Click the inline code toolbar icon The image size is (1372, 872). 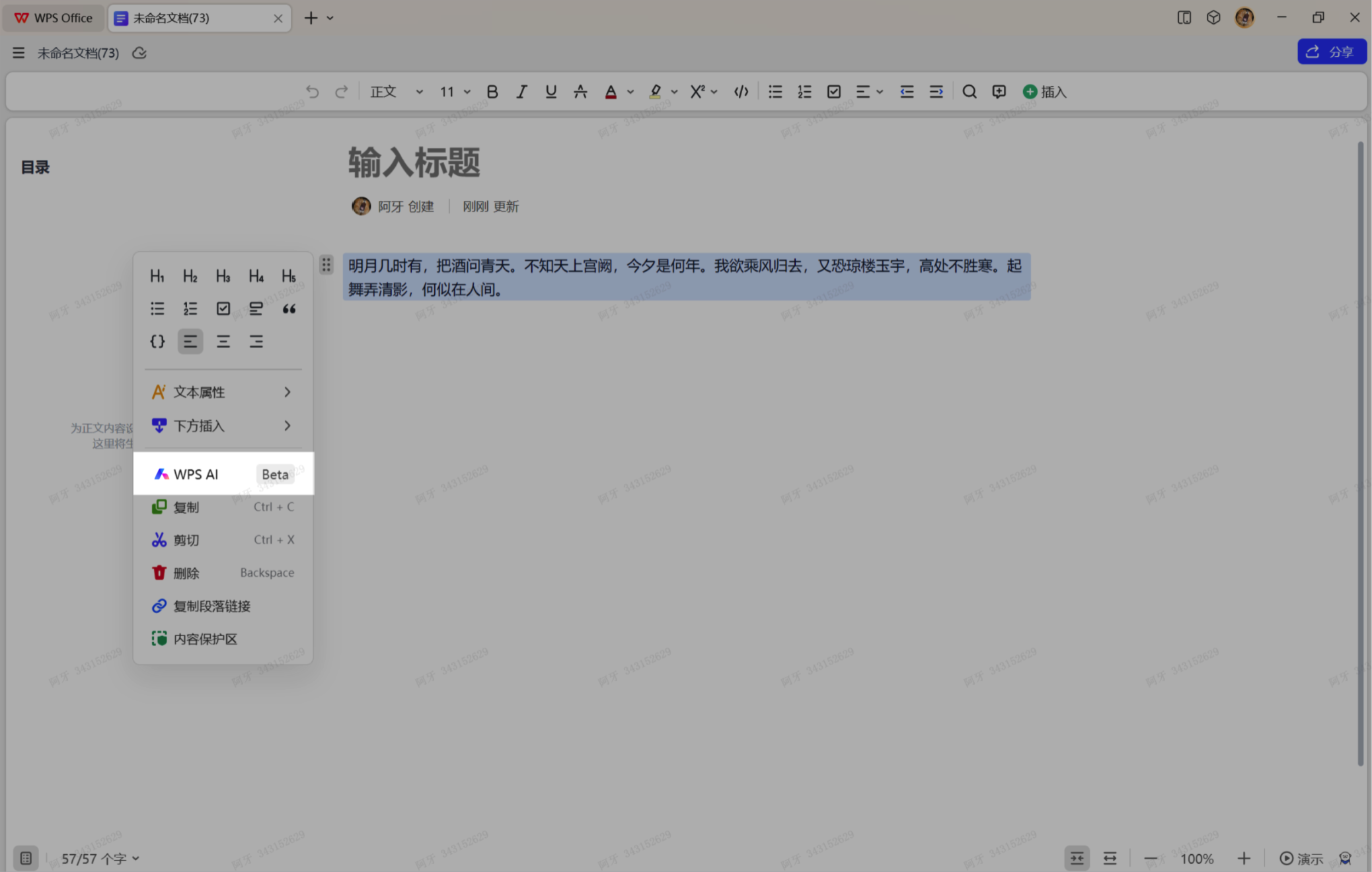[x=741, y=92]
